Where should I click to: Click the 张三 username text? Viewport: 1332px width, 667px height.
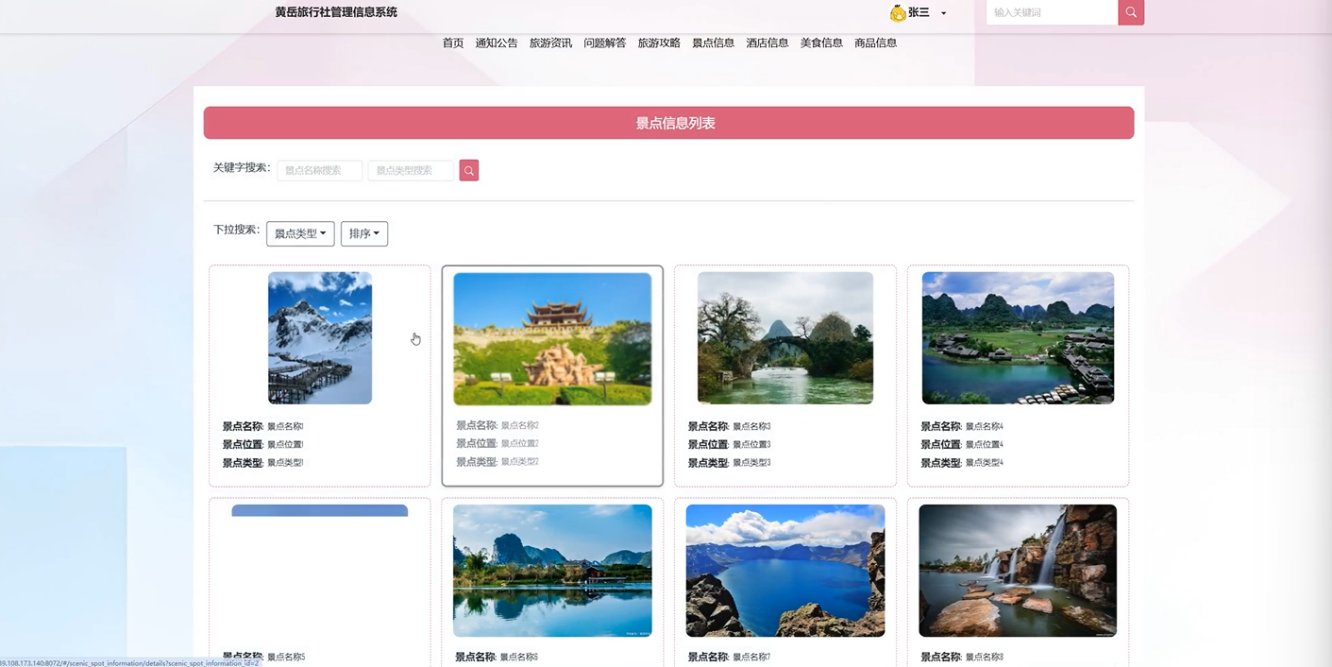coord(919,13)
